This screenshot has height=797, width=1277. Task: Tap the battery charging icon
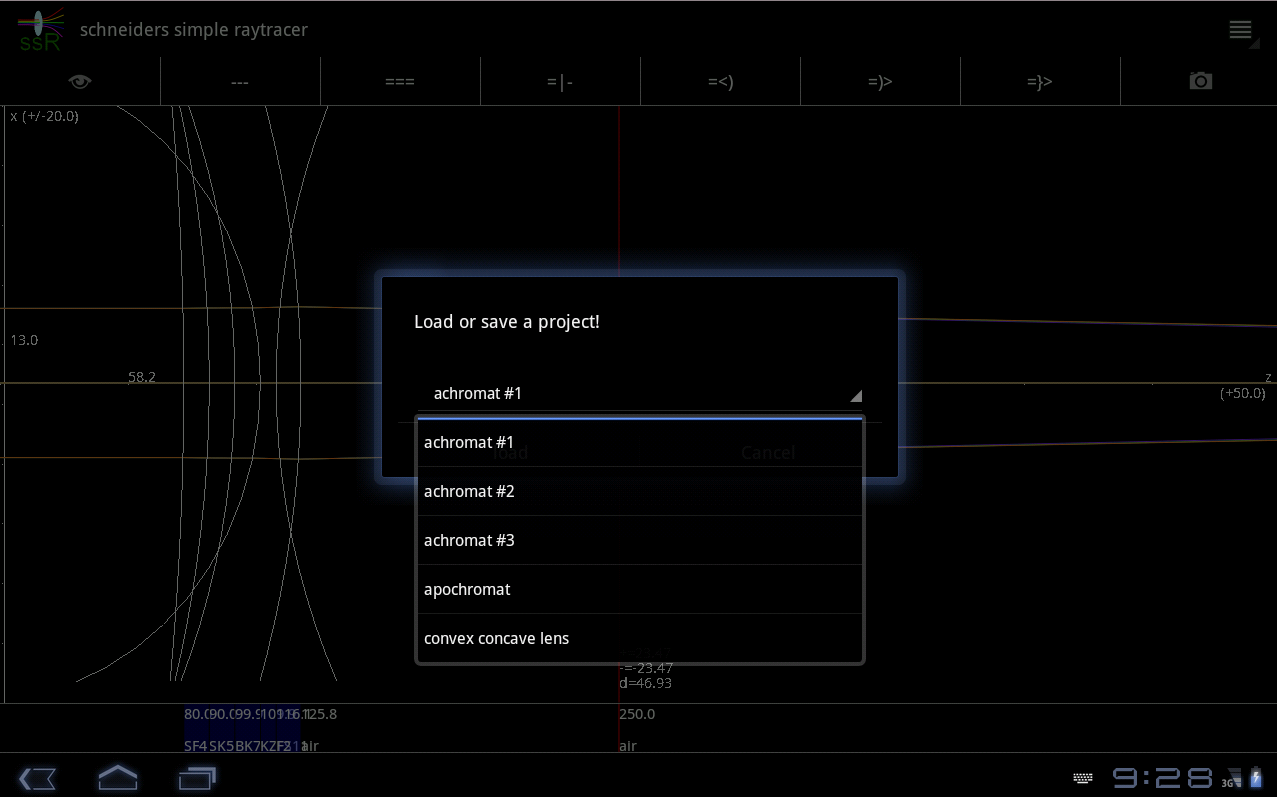click(1256, 778)
